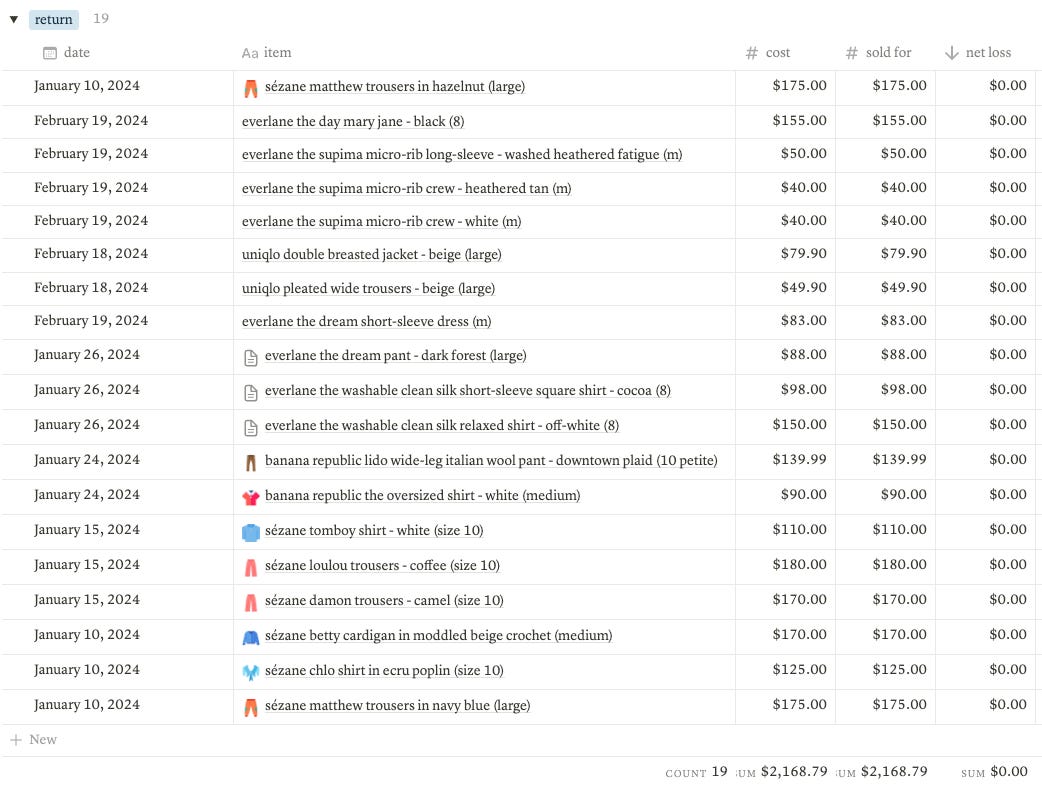Viewport: 1042px width, 790px height.
Task: Open the date column header
Action: [66, 52]
